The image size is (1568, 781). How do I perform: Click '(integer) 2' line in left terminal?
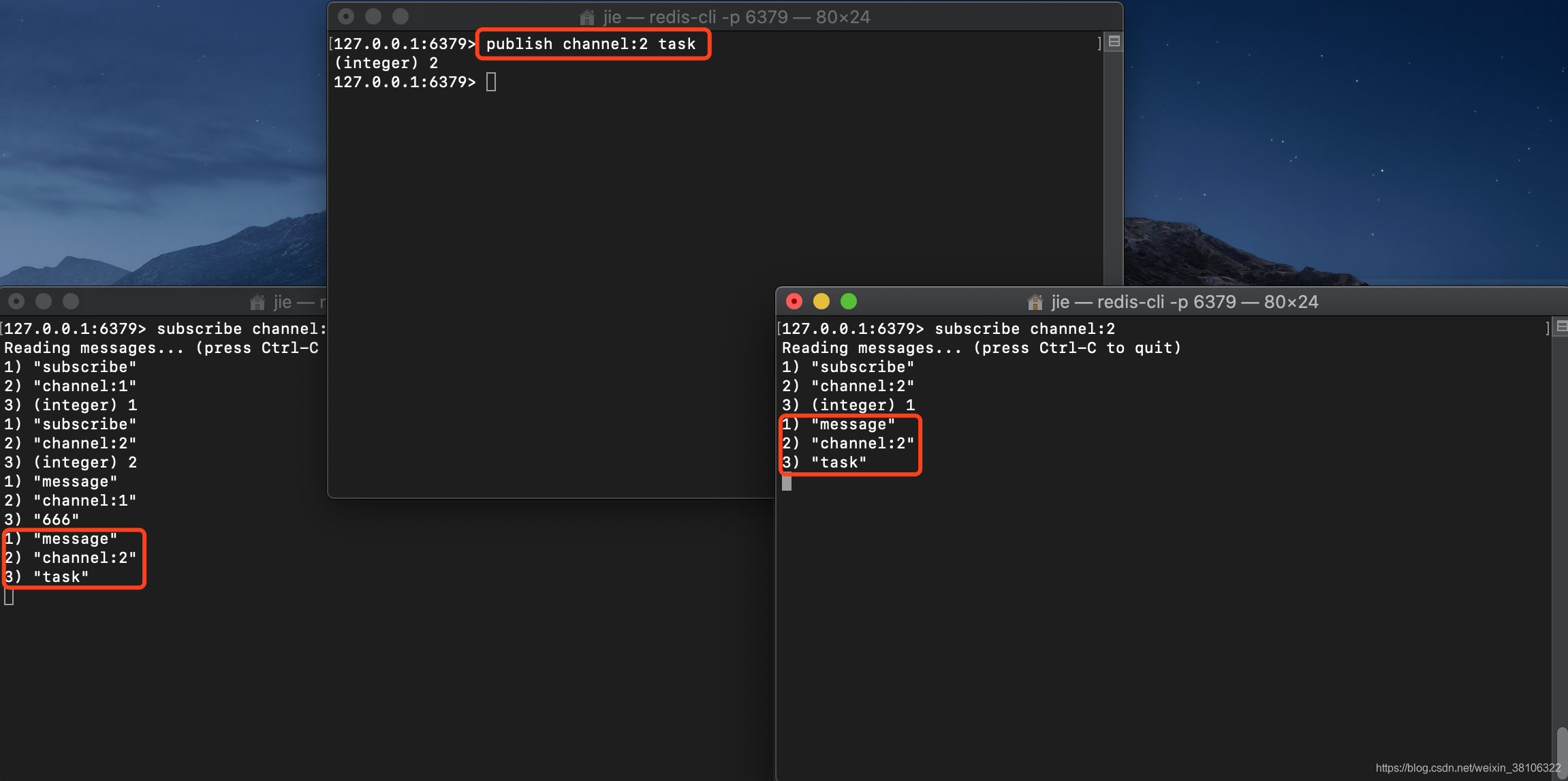[x=70, y=462]
